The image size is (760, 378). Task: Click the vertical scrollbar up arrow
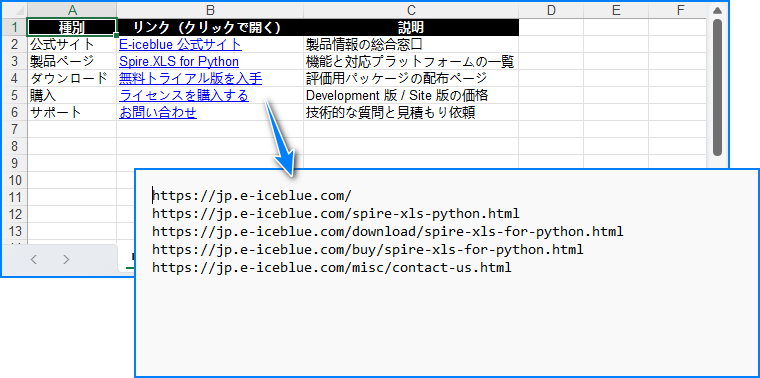pos(718,11)
